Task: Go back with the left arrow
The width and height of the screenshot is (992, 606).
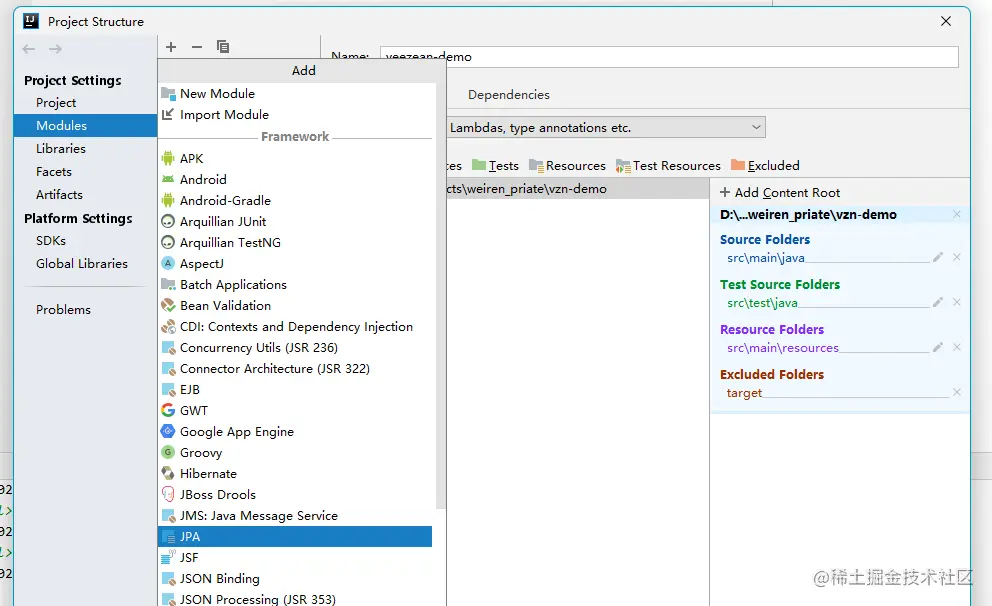Action: tap(28, 49)
